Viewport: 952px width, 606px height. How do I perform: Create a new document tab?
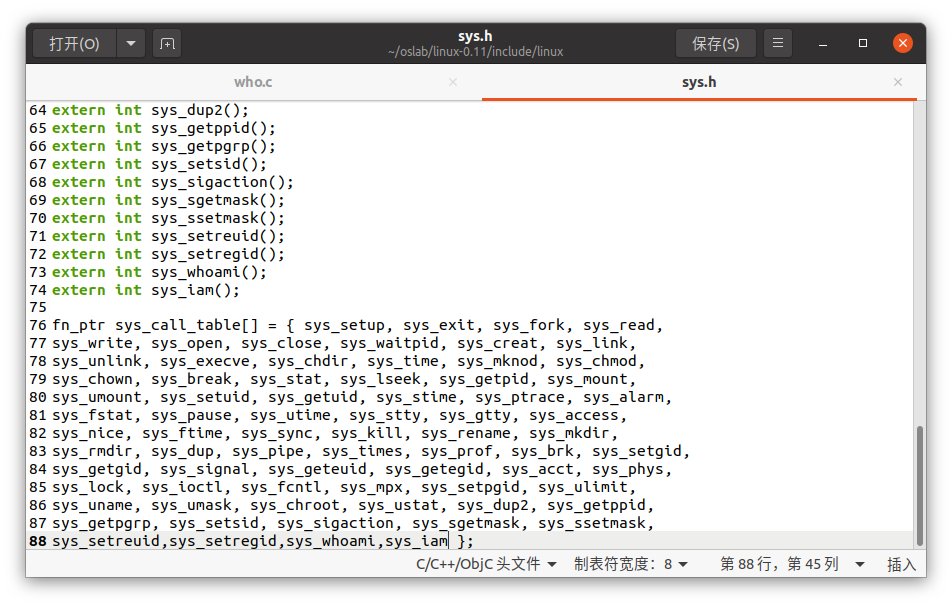click(167, 44)
